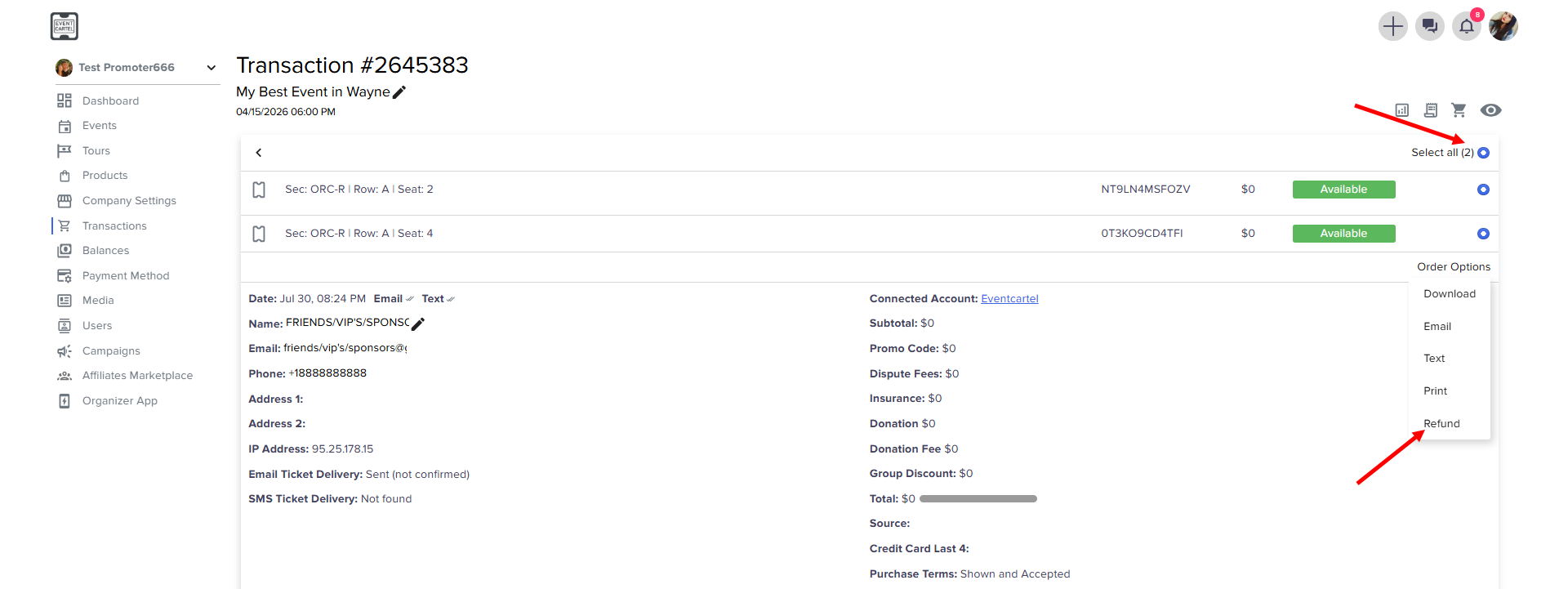1568x589 pixels.
Task: Choose Download from Order Options
Action: coord(1450,294)
